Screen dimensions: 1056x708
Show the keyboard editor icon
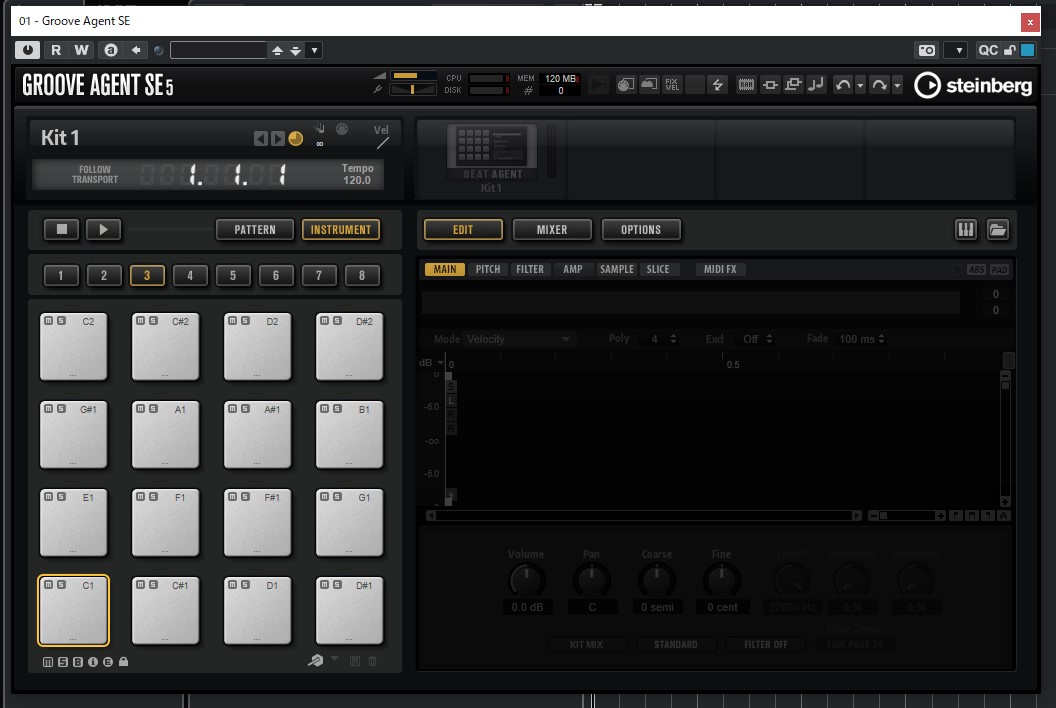tap(966, 230)
